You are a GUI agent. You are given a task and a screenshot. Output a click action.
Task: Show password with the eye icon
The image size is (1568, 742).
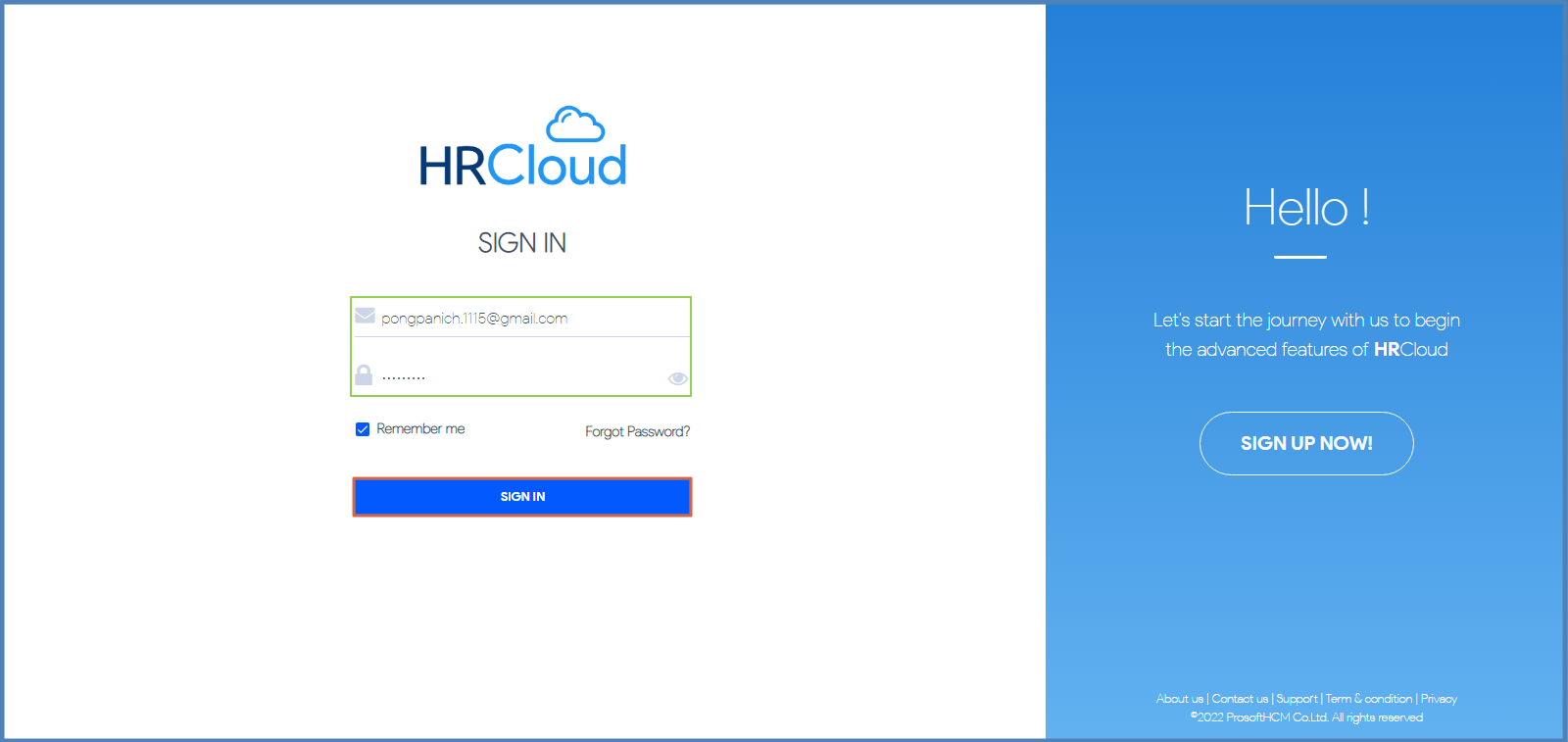677,378
